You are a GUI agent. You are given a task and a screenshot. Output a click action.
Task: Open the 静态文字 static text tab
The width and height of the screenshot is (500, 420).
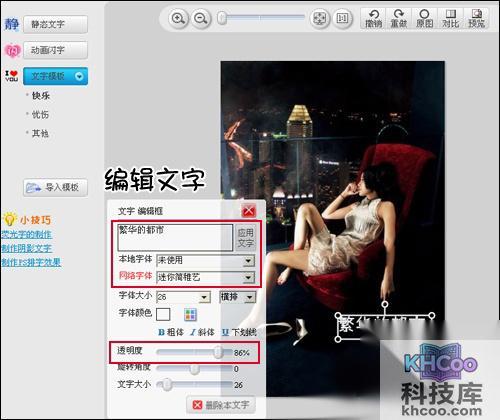56,24
